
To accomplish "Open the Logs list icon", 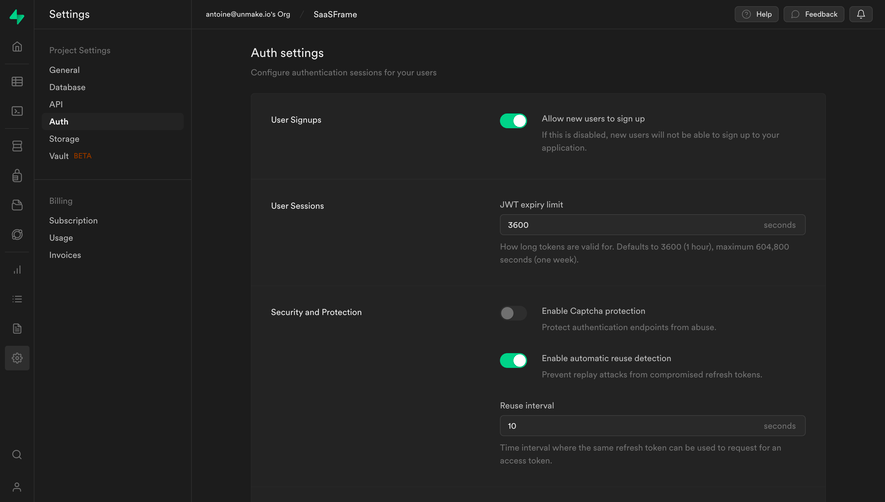I will [17, 299].
